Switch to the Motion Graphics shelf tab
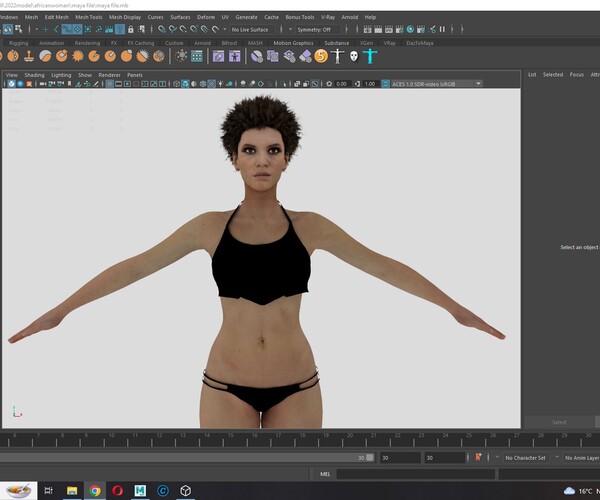This screenshot has width=600, height=500. (x=293, y=43)
